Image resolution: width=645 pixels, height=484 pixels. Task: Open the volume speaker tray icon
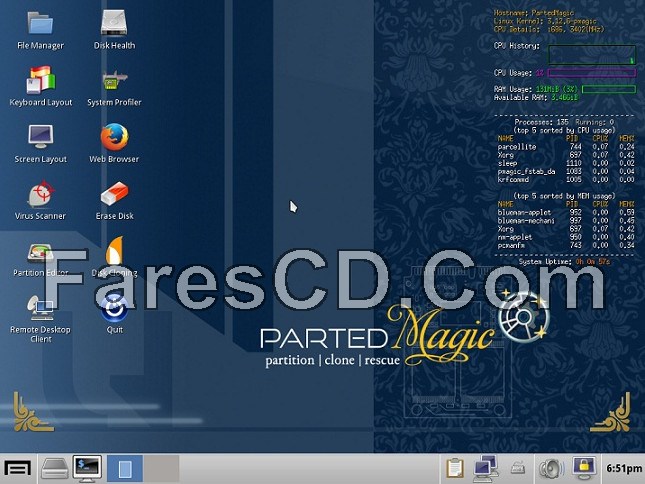(x=551, y=468)
